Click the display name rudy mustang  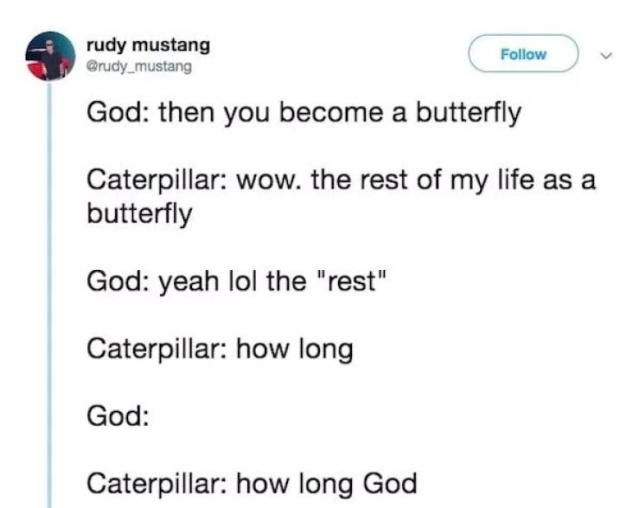pos(148,45)
